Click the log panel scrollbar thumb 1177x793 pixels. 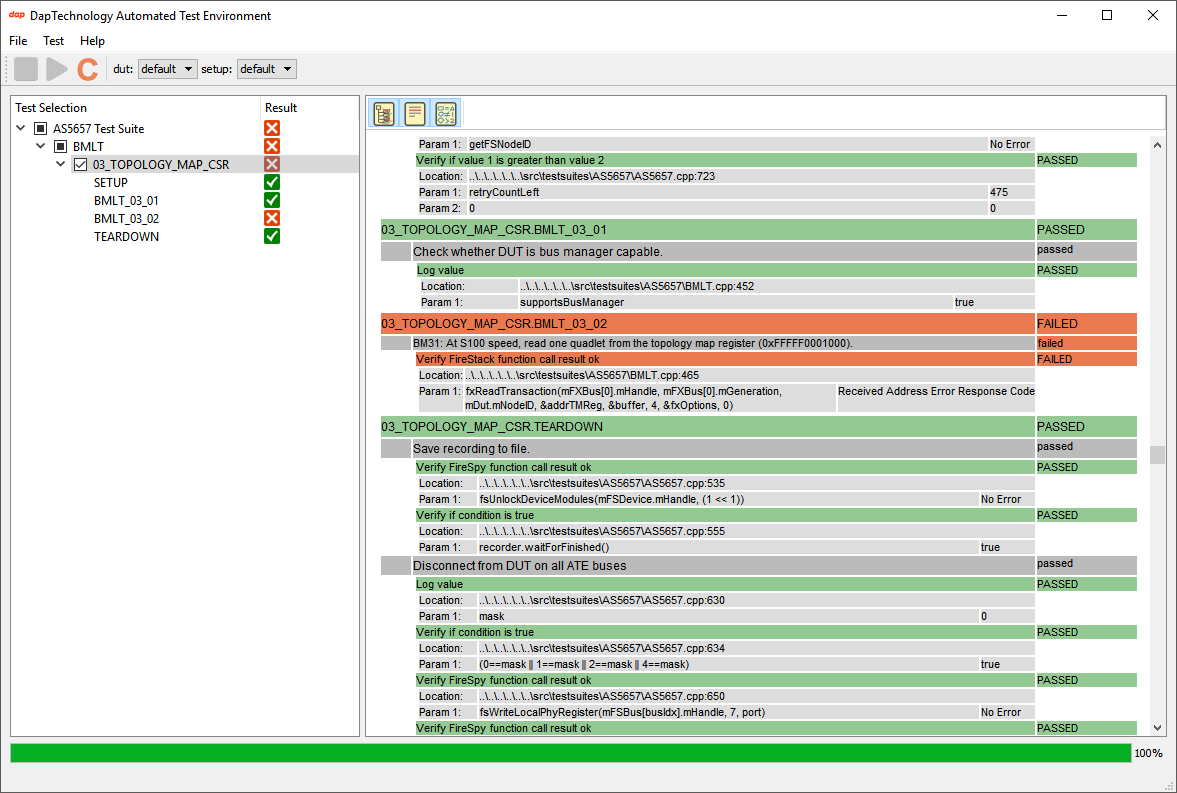(1157, 454)
